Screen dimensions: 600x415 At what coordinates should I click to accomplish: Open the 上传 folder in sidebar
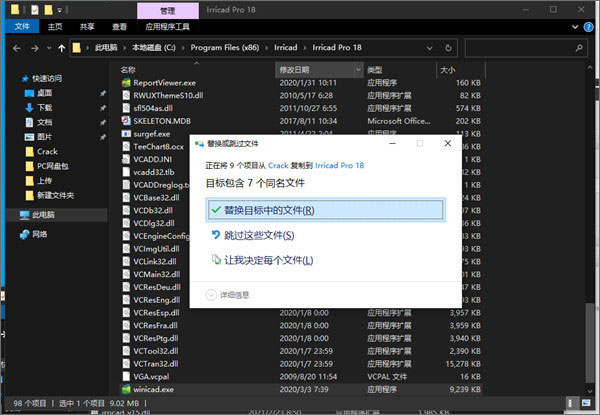click(39, 181)
